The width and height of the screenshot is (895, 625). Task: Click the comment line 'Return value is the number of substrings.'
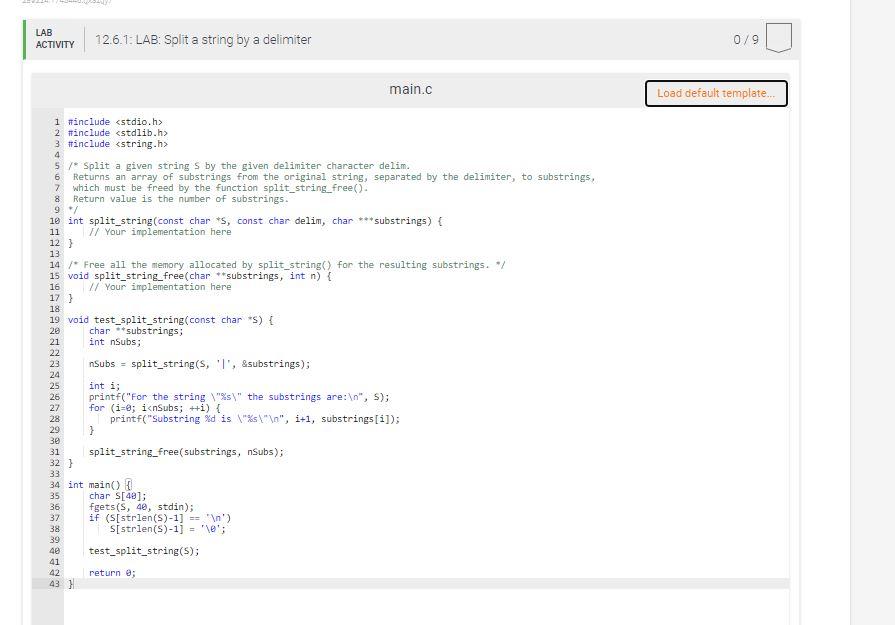point(181,199)
